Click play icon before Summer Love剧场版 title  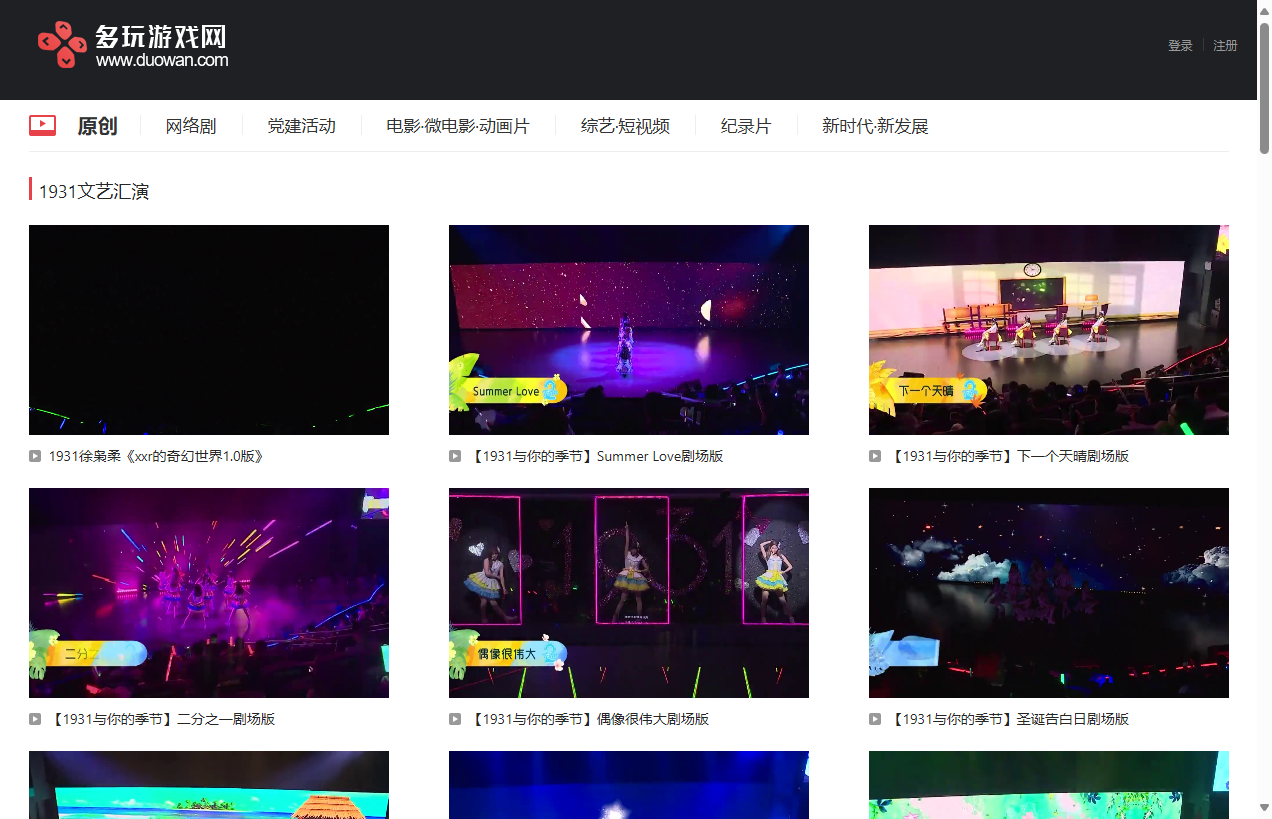[455, 456]
